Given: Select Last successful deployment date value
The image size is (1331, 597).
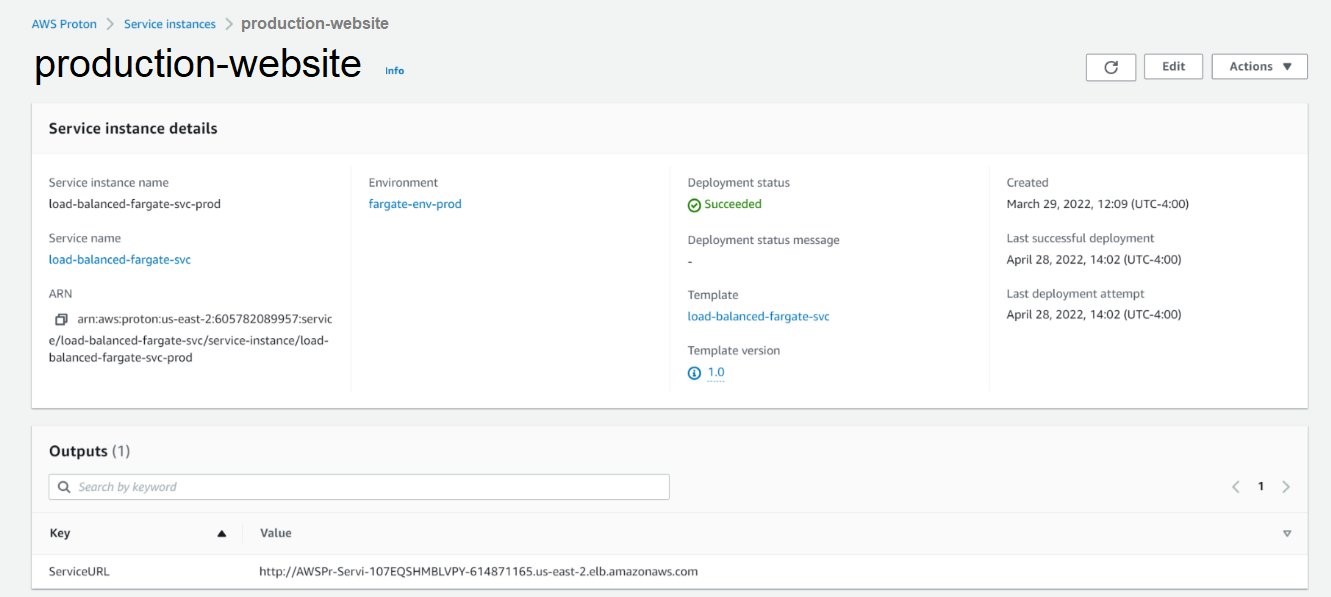Looking at the screenshot, I should (1094, 260).
